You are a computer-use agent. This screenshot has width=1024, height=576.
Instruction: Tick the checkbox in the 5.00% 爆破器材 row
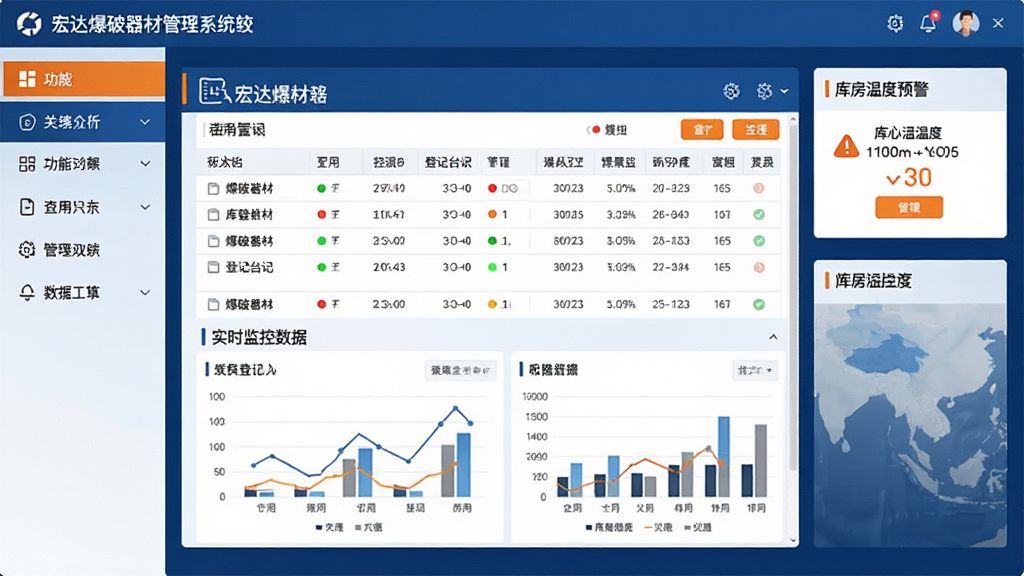coord(213,189)
